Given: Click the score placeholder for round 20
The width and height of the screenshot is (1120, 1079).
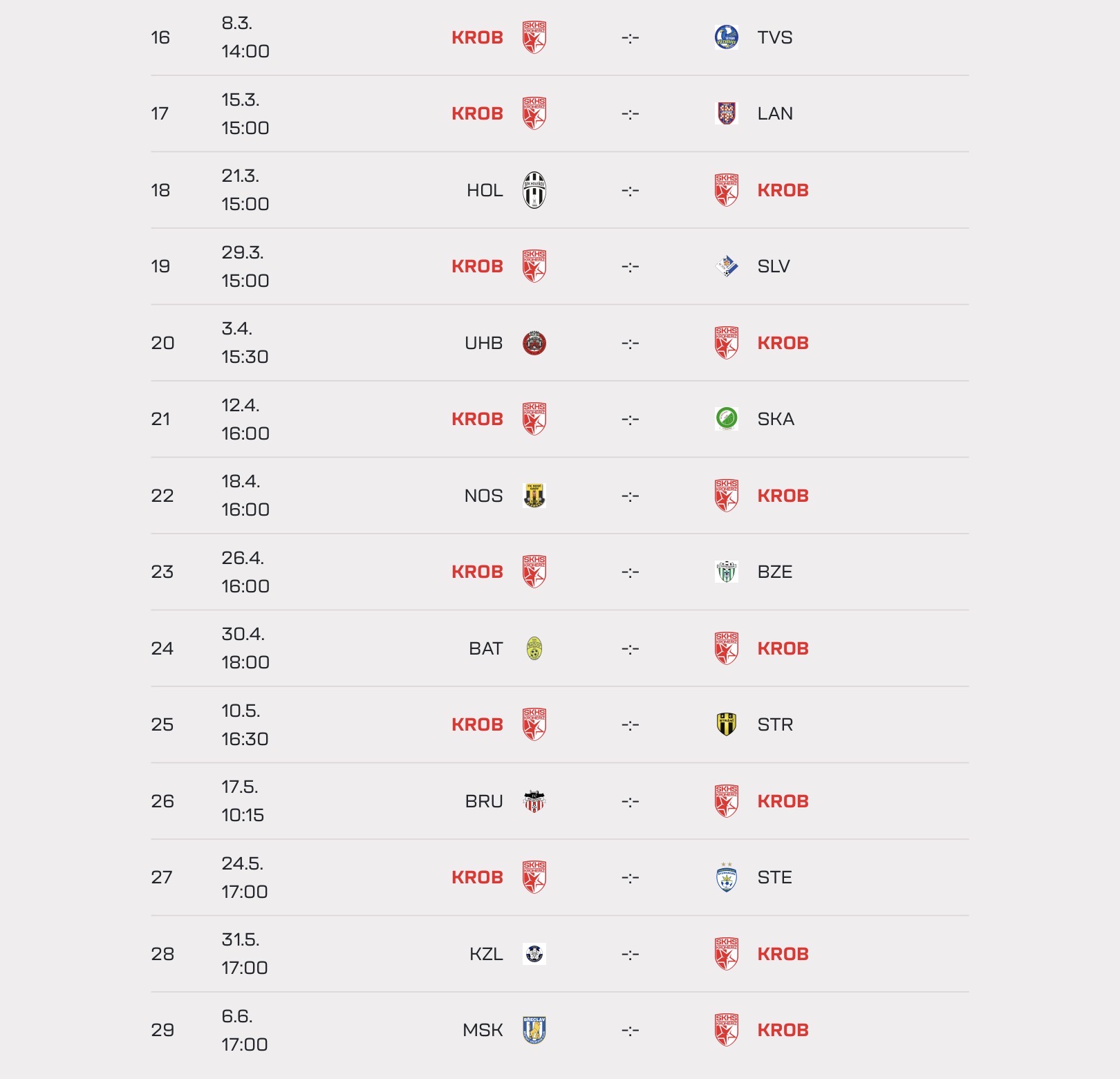Looking at the screenshot, I should pyautogui.click(x=630, y=343).
